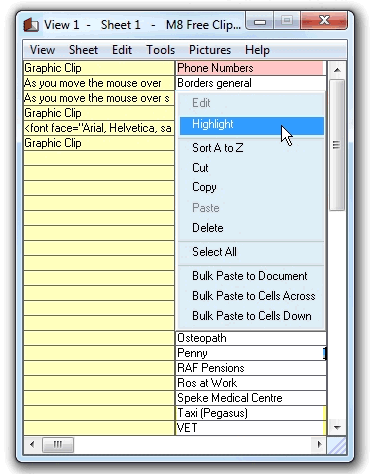Choose Sort A to Z in context menu
This screenshot has height=474, width=371.
click(x=252, y=148)
